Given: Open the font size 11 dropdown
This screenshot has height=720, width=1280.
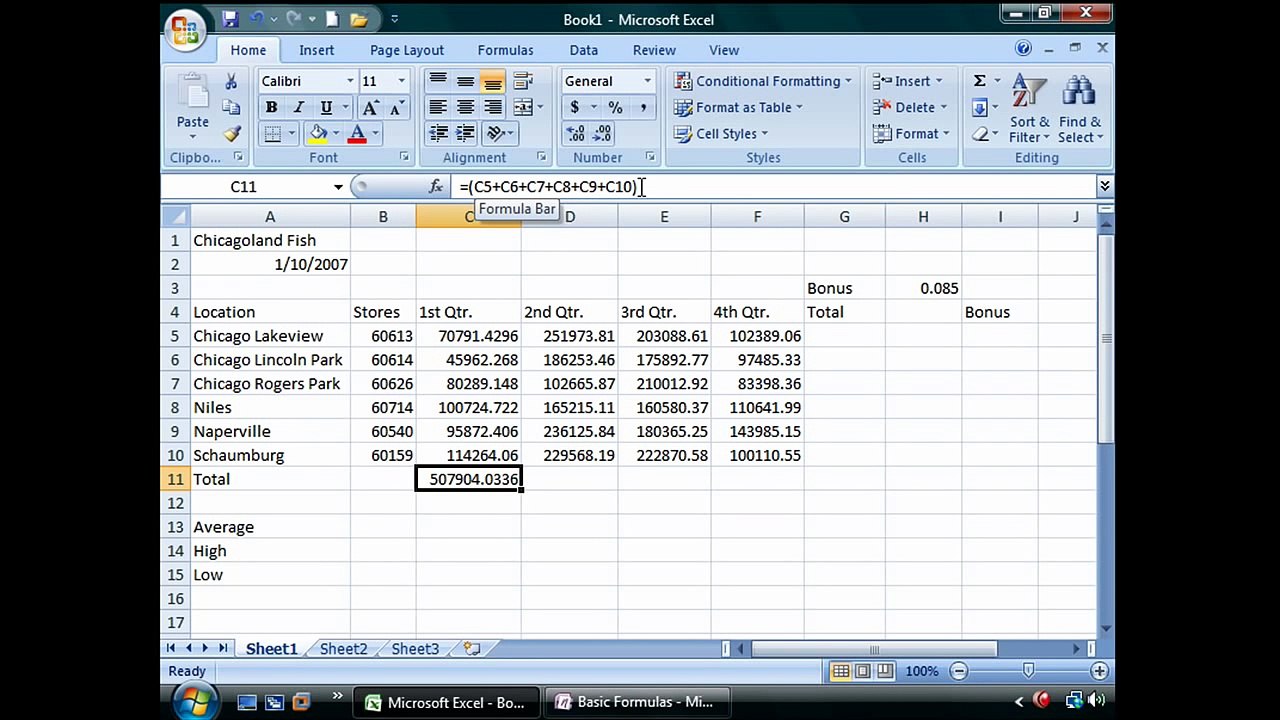Looking at the screenshot, I should coord(401,81).
